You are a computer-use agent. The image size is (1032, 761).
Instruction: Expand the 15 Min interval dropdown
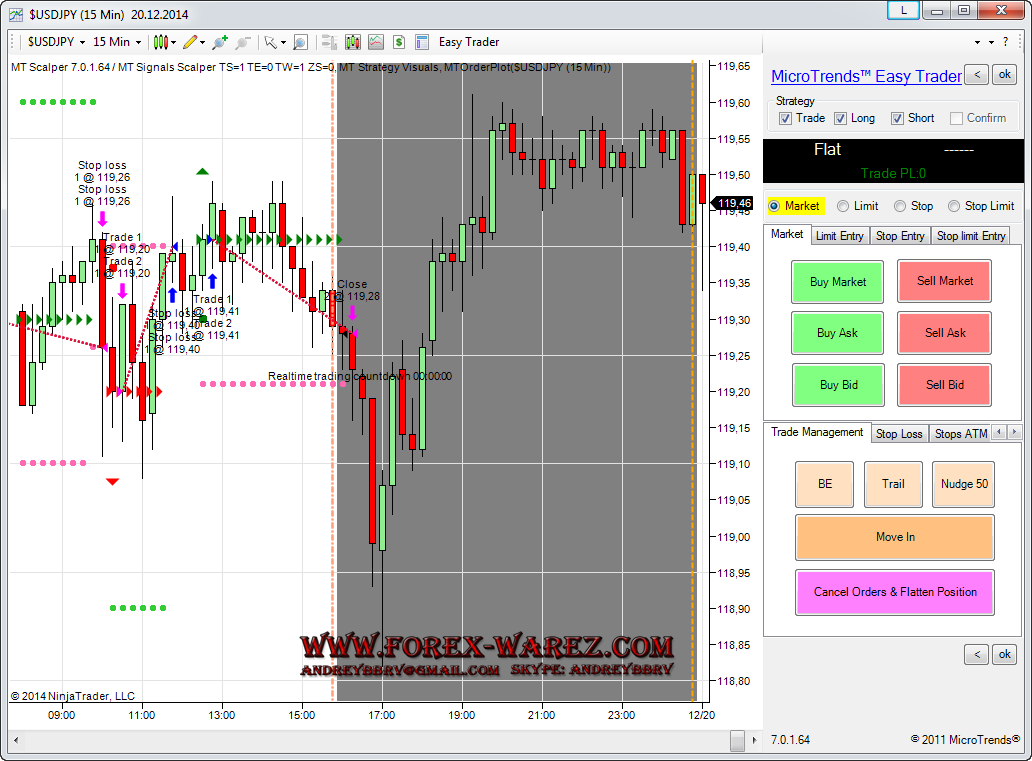click(117, 42)
